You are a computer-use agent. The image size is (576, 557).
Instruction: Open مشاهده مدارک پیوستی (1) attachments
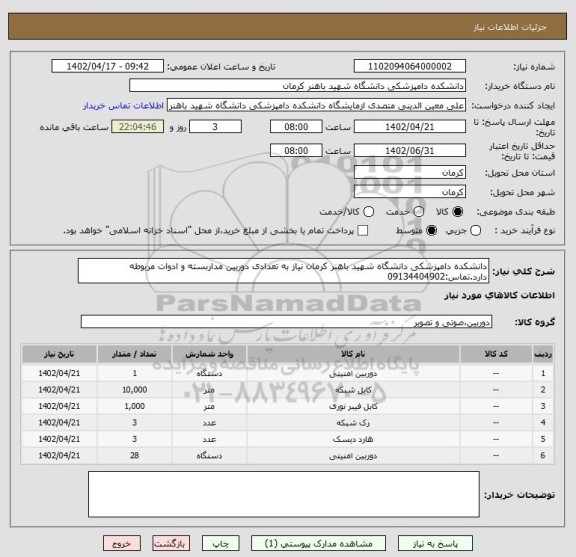click(x=318, y=543)
